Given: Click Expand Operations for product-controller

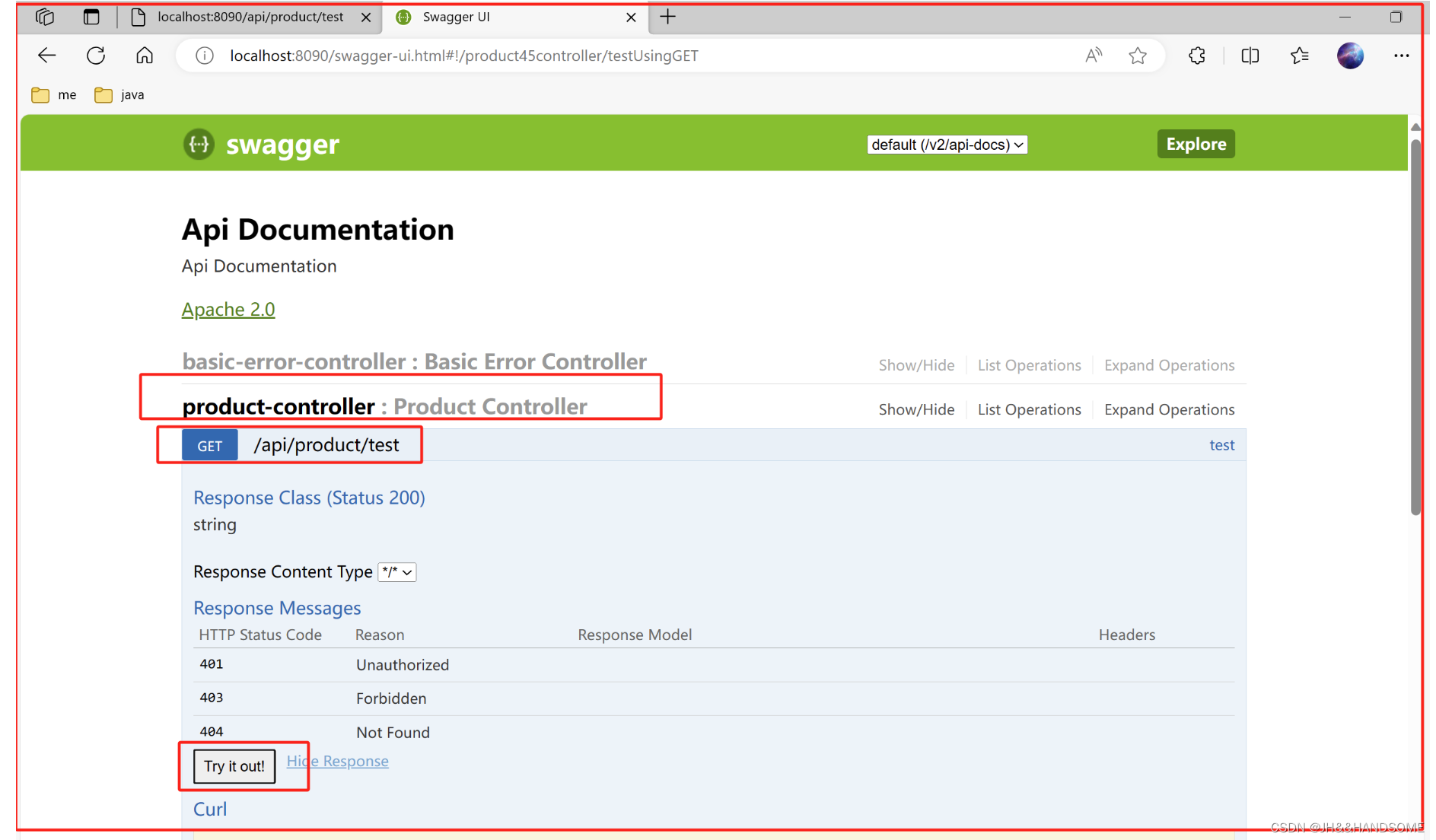Looking at the screenshot, I should click(1169, 409).
